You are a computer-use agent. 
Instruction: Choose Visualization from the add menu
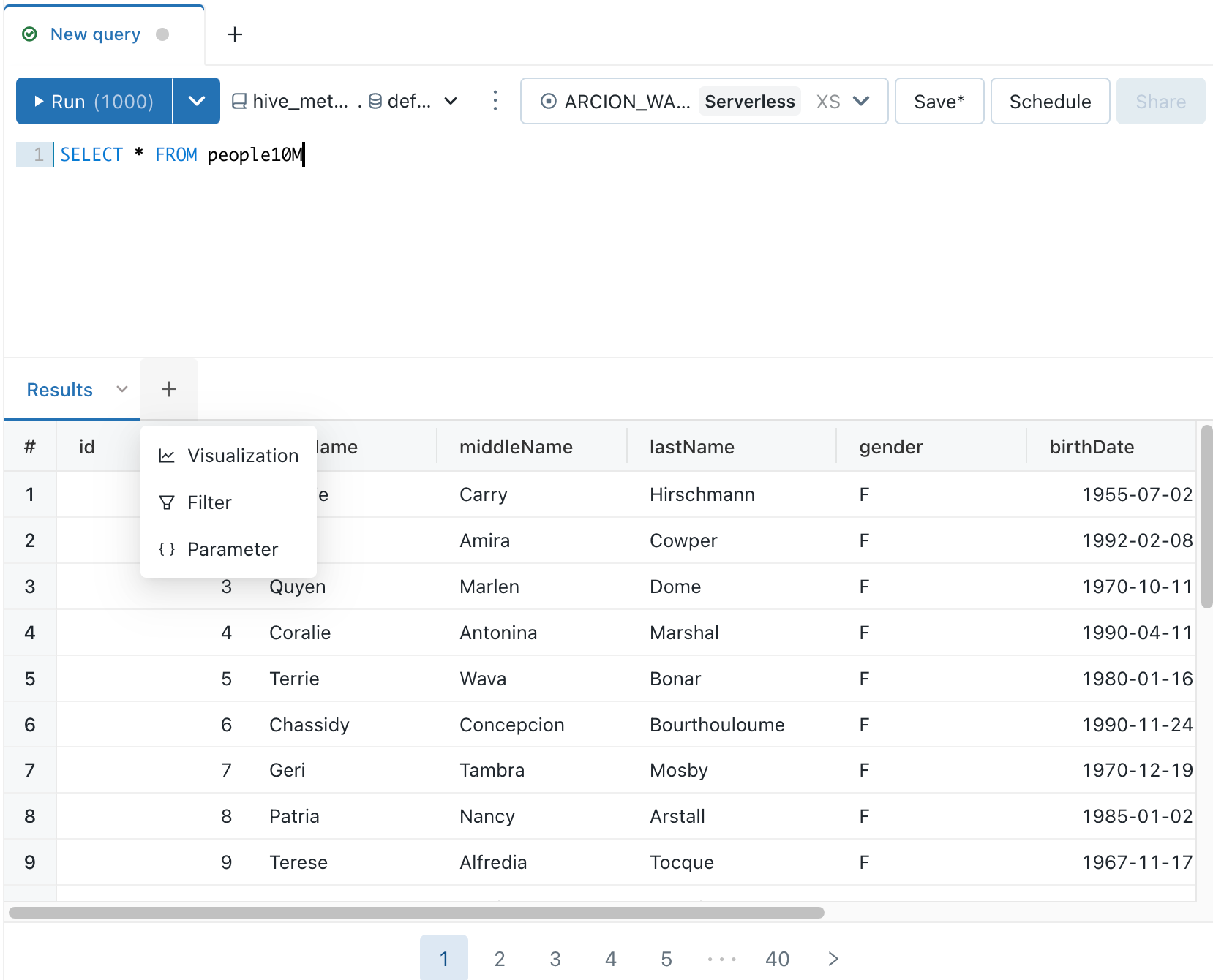[229, 456]
